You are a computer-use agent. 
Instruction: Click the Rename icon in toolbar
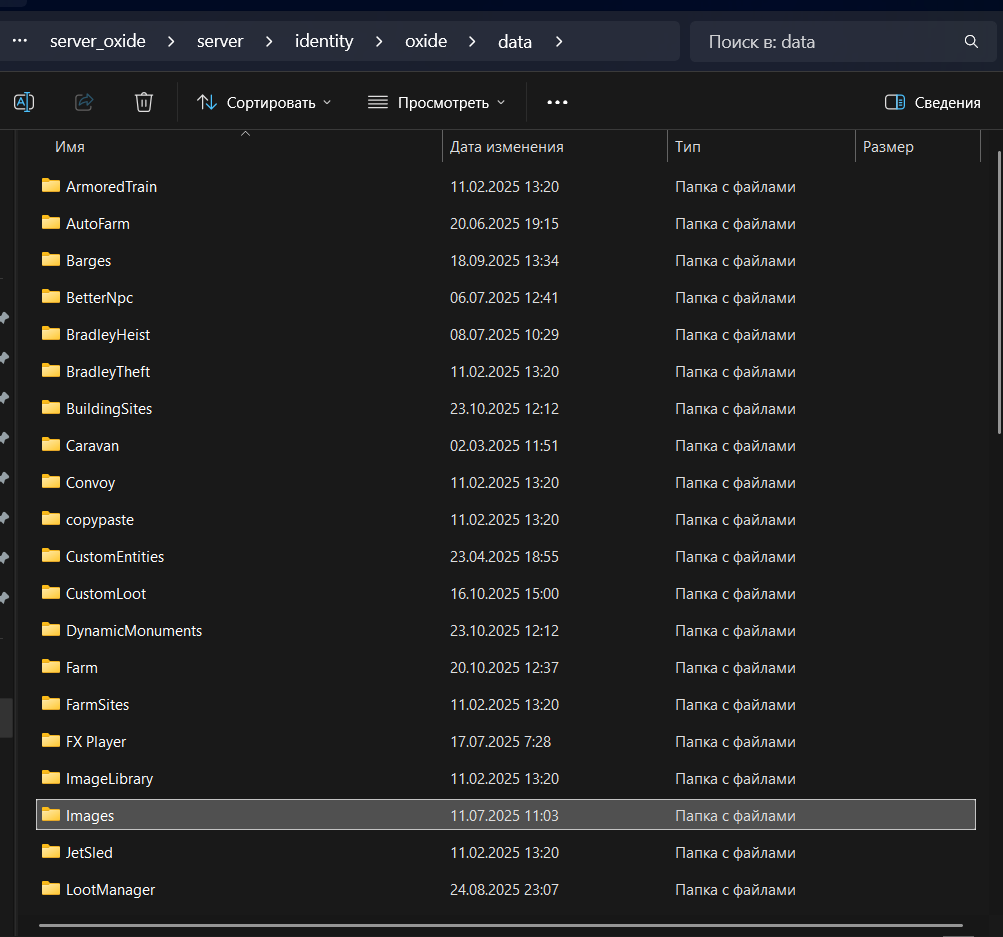[x=24, y=102]
